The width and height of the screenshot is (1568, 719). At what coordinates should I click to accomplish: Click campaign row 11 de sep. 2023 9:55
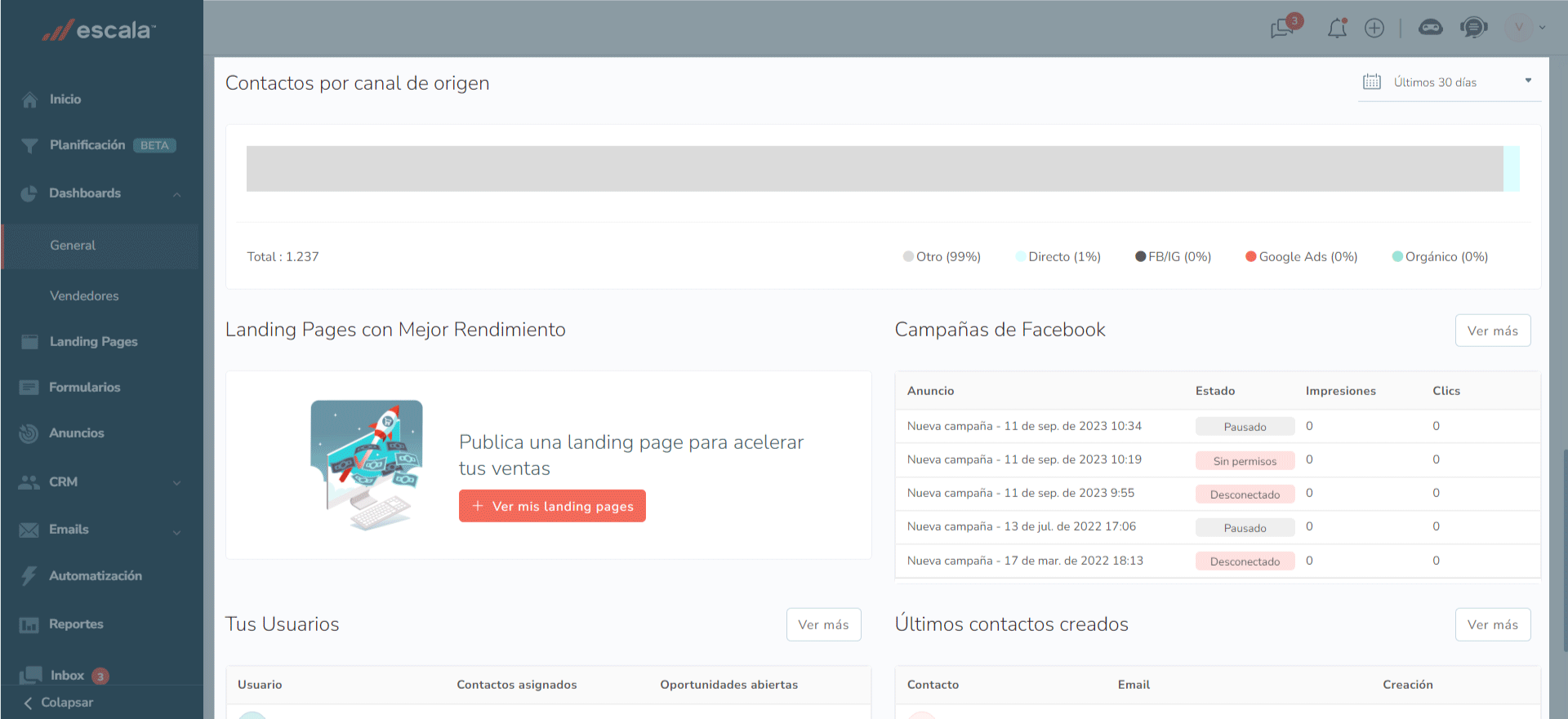click(1218, 494)
